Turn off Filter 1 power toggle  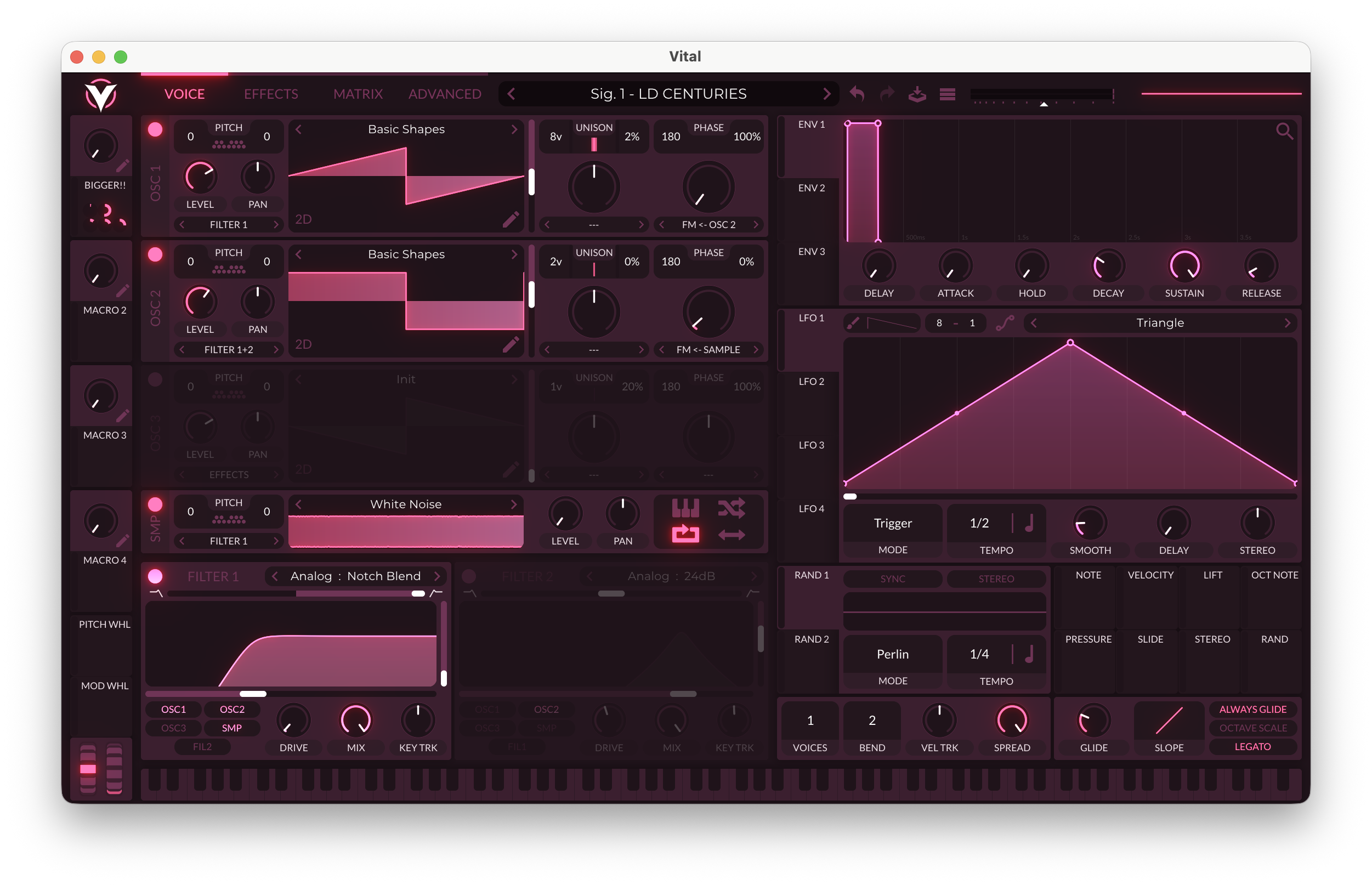pyautogui.click(x=155, y=576)
